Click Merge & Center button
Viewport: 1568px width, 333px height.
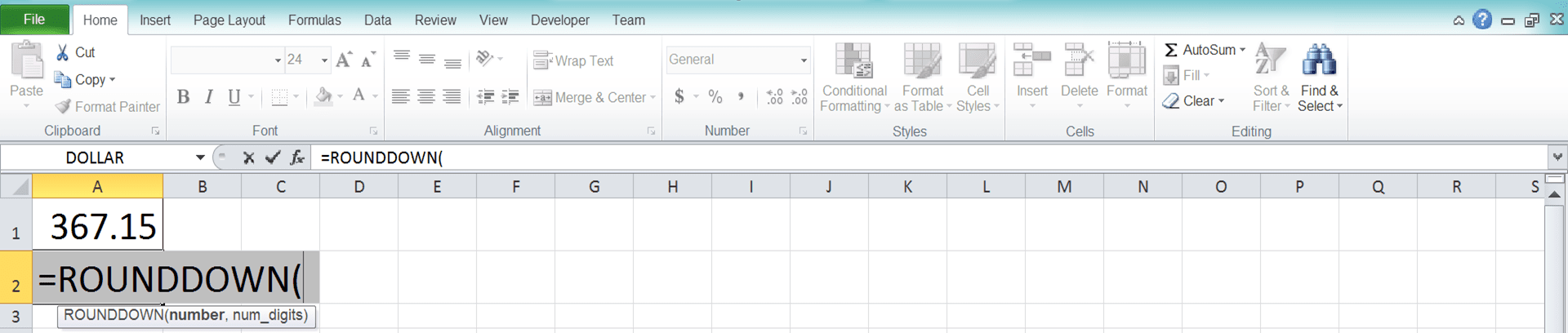590,98
